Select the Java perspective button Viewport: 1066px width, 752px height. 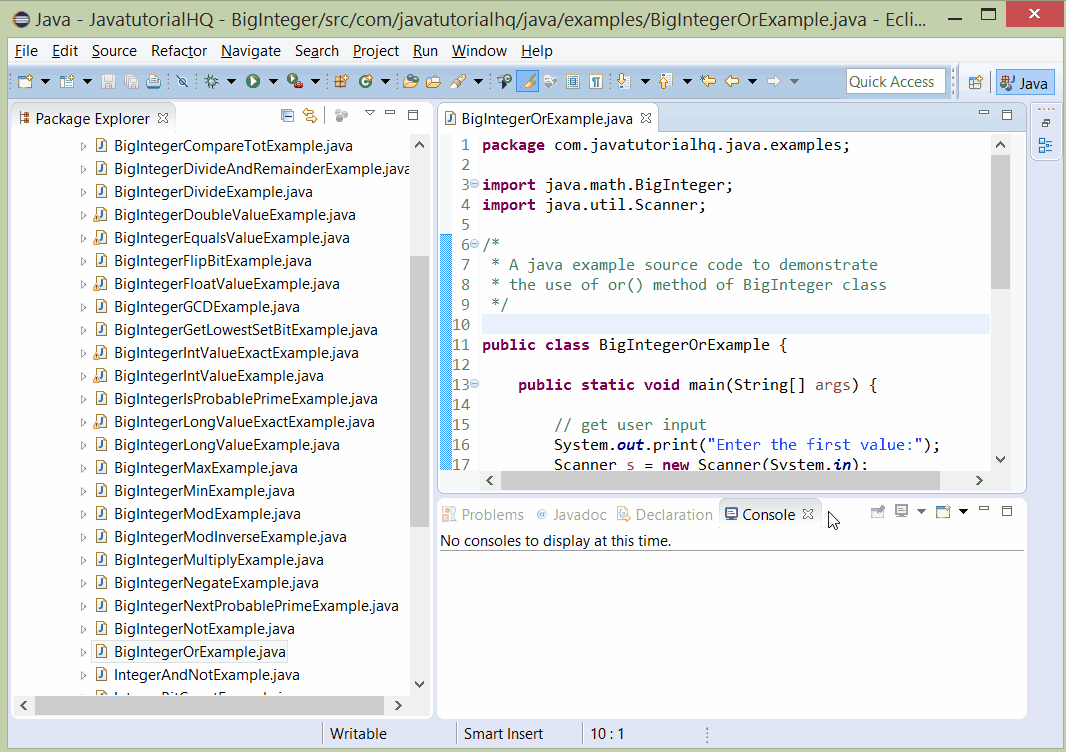coord(1024,82)
